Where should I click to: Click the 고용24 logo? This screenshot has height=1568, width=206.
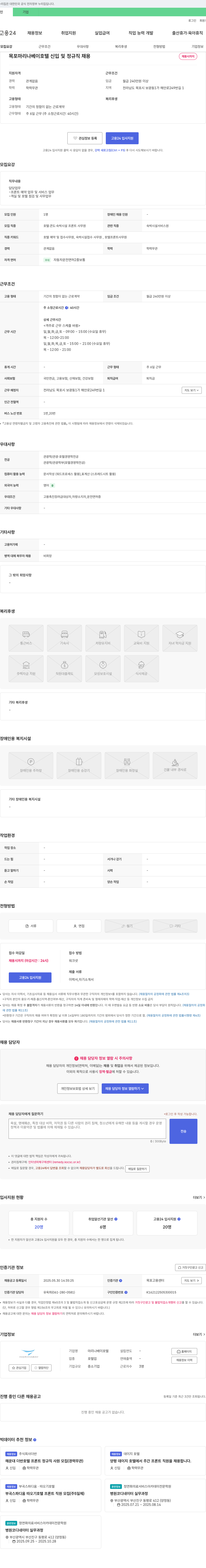coord(8,33)
